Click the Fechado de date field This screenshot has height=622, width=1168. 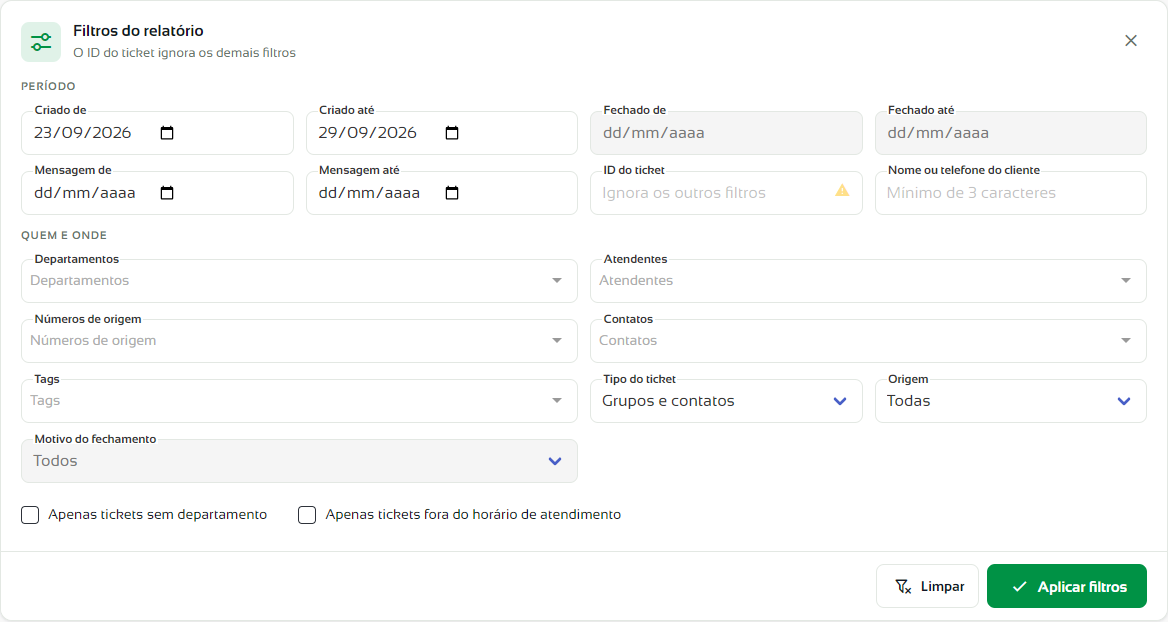pyautogui.click(x=726, y=133)
